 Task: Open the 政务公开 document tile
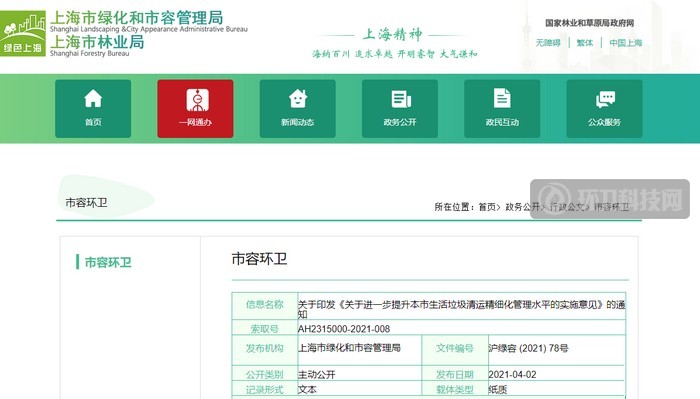400,108
